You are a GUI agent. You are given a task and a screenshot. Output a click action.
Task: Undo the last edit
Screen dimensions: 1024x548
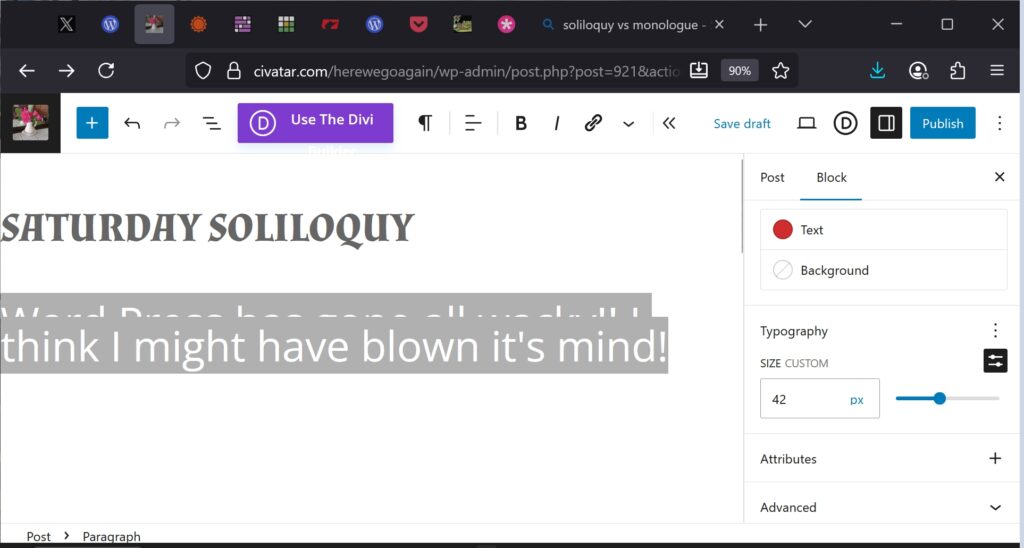click(x=132, y=123)
